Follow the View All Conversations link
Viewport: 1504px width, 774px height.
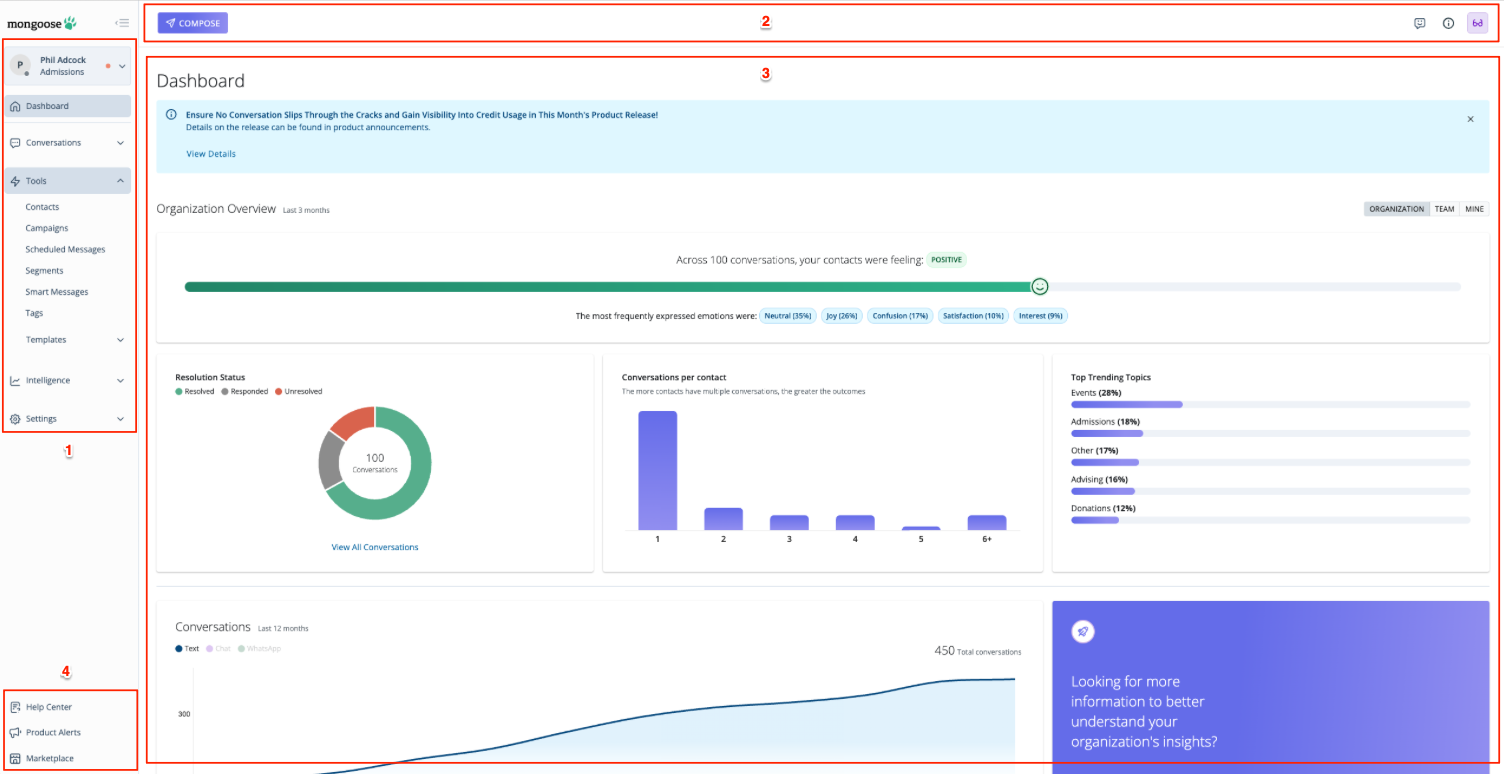[375, 547]
